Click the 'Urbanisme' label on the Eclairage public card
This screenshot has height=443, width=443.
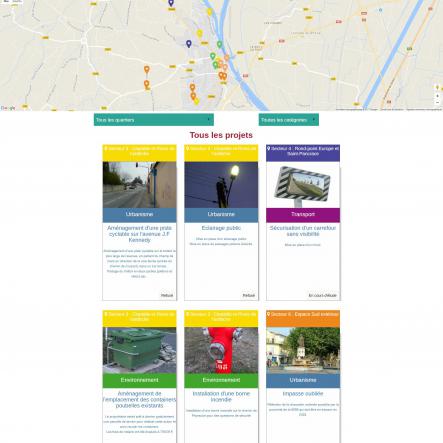click(221, 214)
